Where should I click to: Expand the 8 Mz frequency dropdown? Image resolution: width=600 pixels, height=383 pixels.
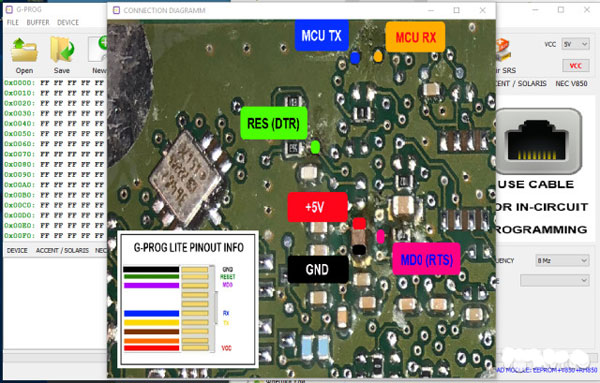pyautogui.click(x=562, y=261)
